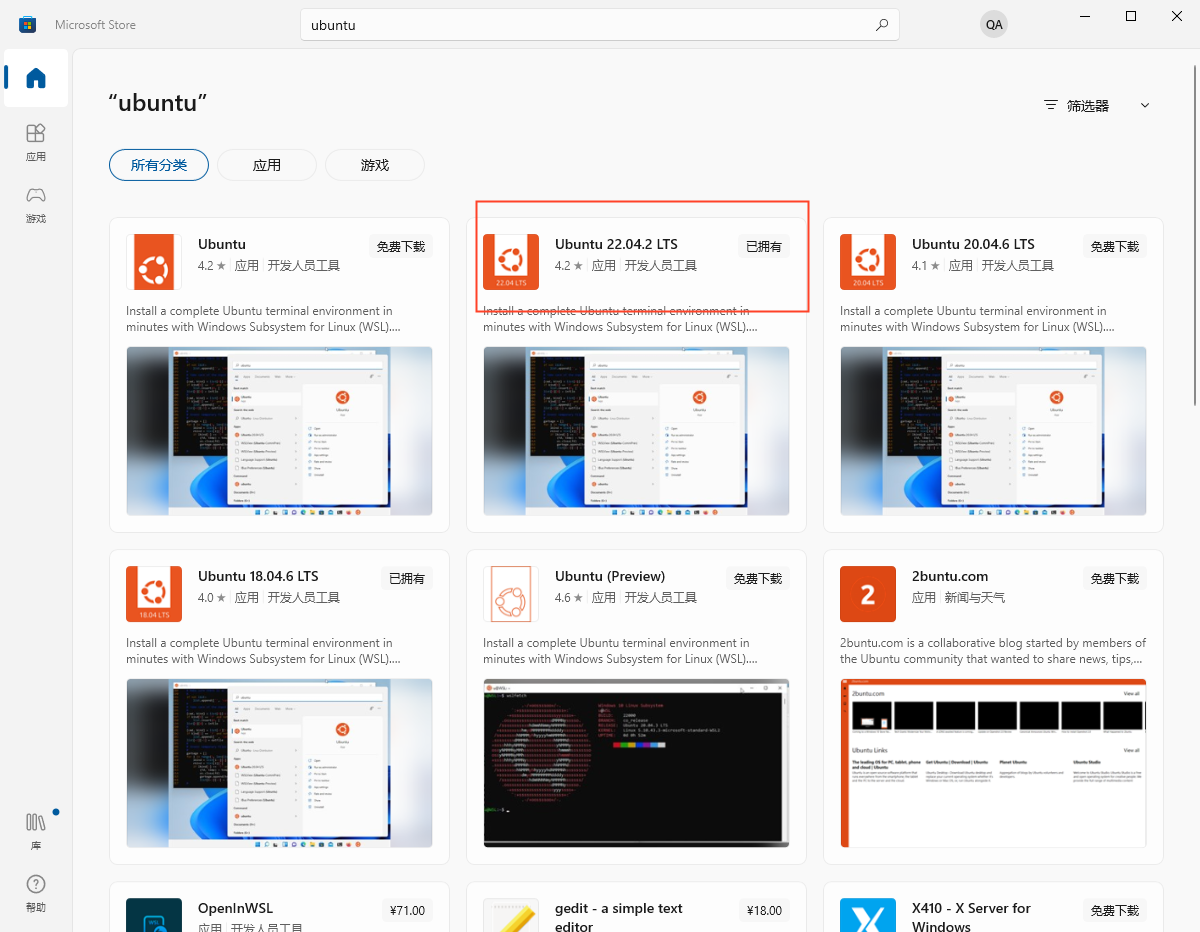Open the Help (帮助) section

36,893
